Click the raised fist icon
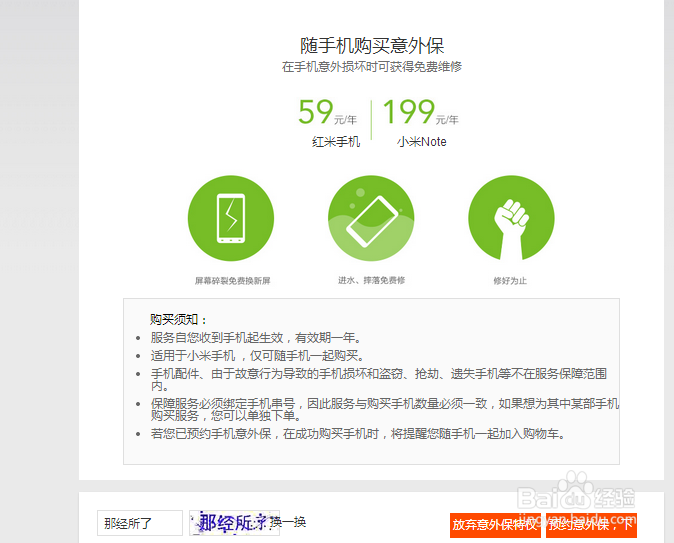 tap(511, 218)
